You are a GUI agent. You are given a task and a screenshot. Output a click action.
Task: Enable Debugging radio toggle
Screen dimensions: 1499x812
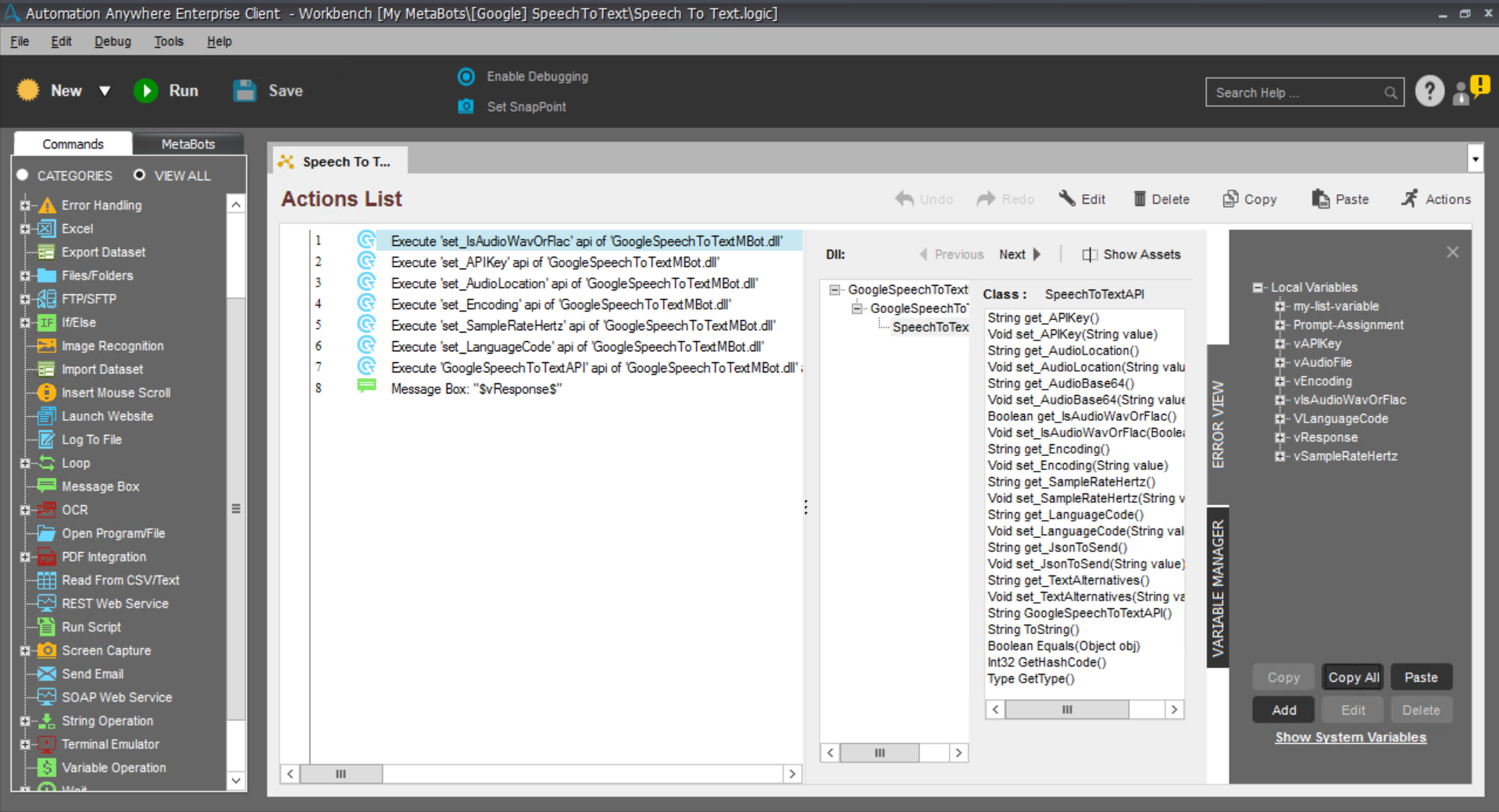click(466, 77)
